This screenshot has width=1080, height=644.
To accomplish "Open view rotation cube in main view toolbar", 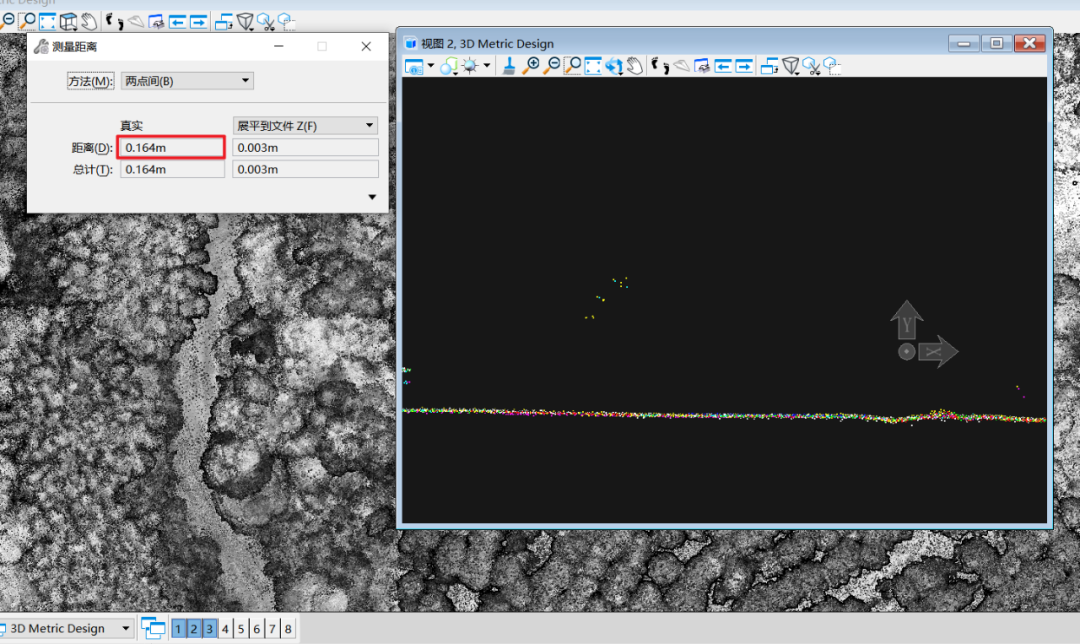I will [68, 22].
